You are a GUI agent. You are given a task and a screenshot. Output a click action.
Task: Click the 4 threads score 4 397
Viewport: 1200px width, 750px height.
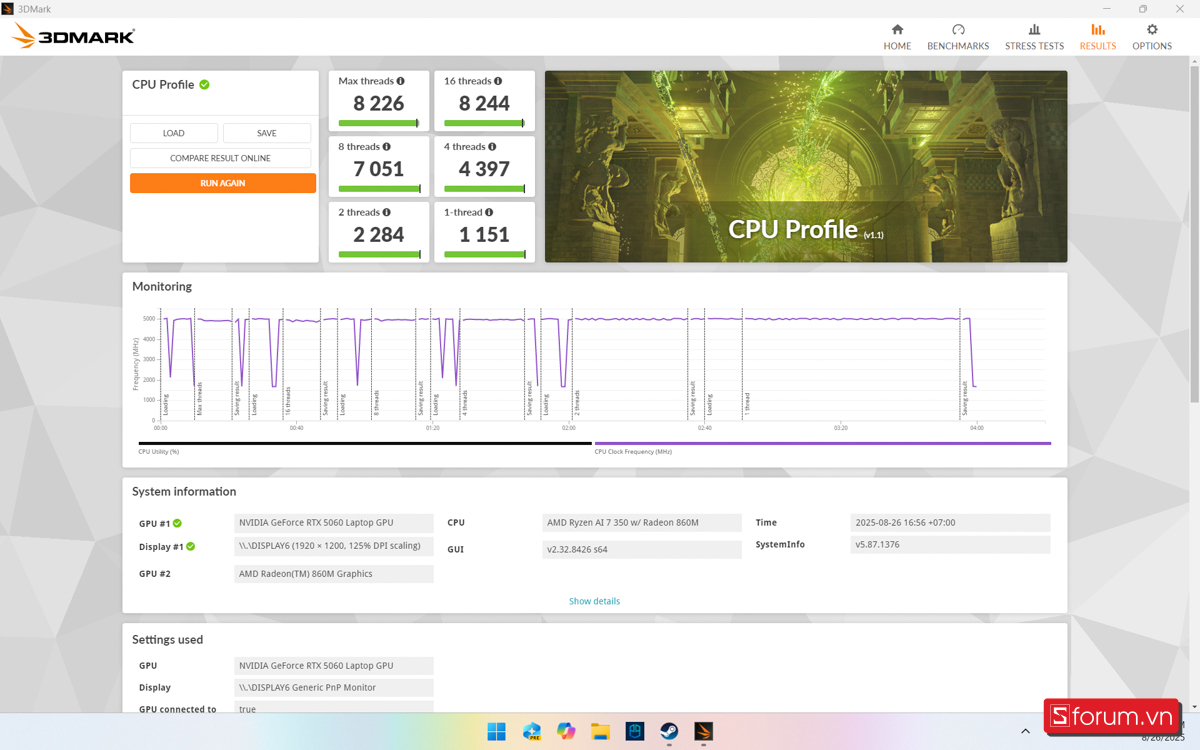pyautogui.click(x=484, y=169)
